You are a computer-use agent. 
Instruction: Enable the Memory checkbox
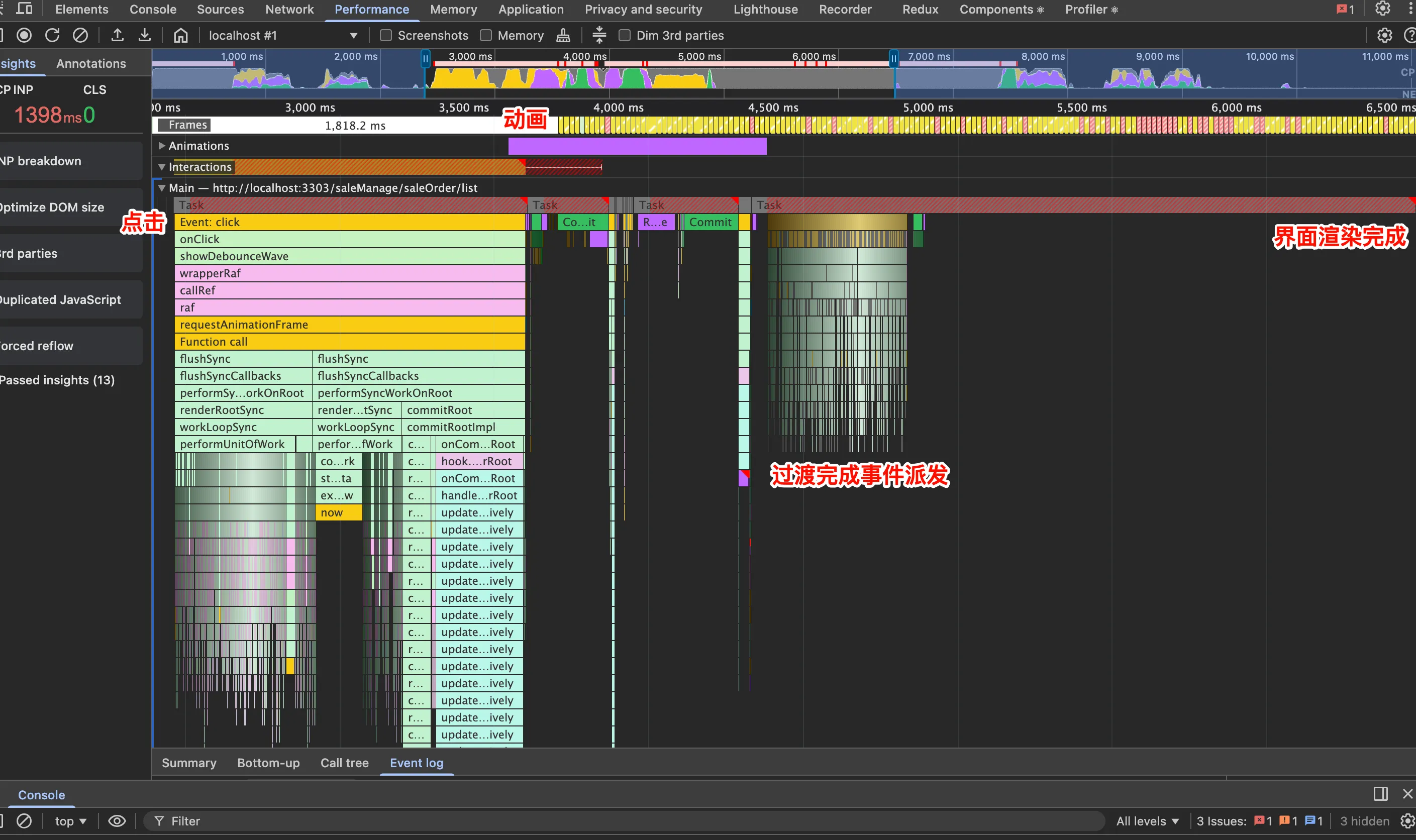(486, 36)
